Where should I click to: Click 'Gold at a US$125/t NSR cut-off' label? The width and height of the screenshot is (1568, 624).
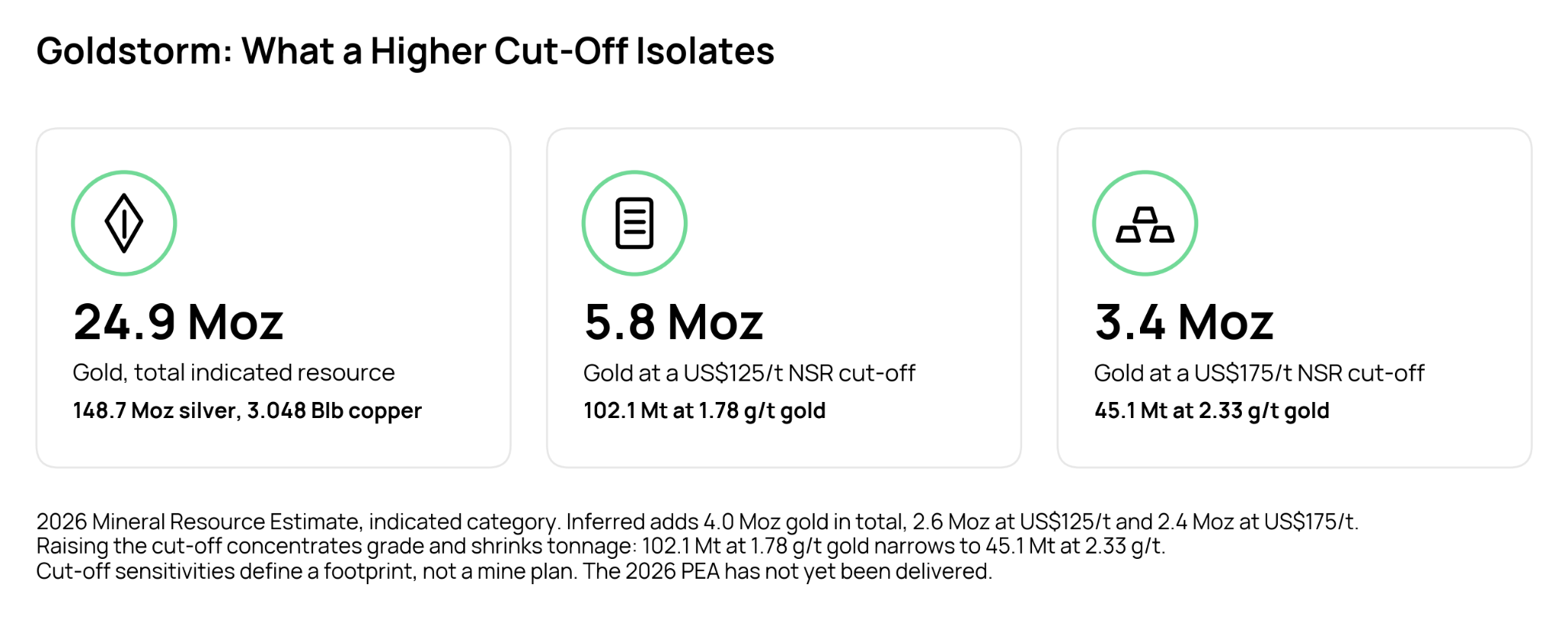(750, 373)
